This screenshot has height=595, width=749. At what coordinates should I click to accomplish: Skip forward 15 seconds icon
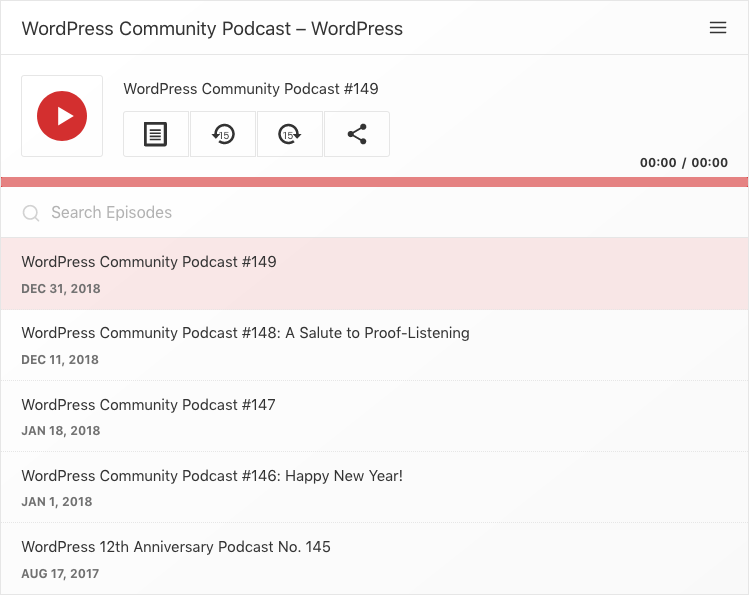pyautogui.click(x=290, y=134)
